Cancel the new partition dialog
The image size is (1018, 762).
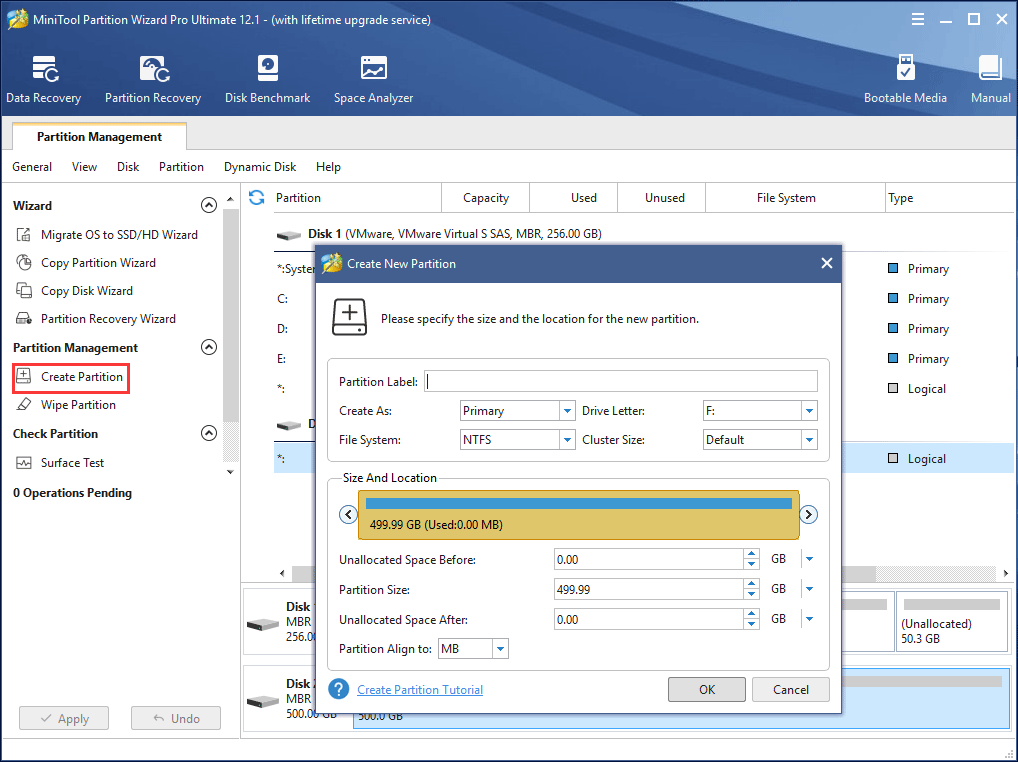790,689
